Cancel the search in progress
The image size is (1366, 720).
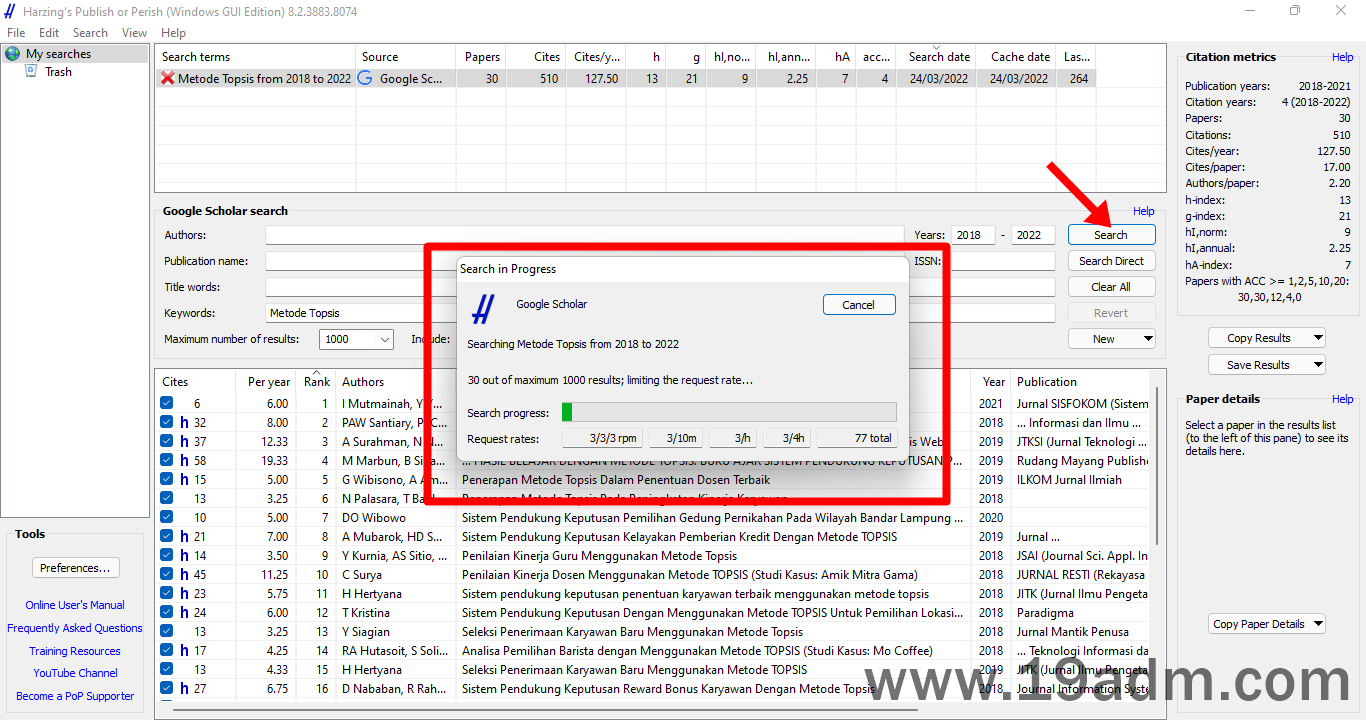[859, 305]
